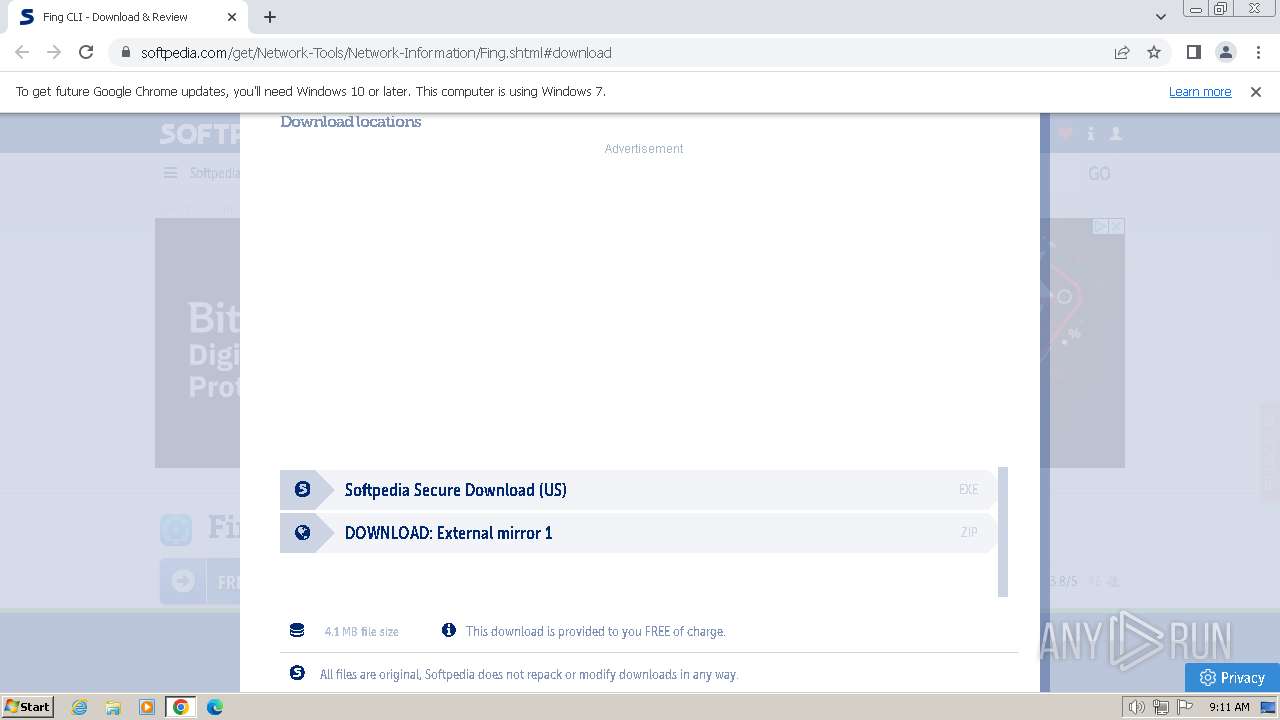Click the 4.1 MB file size text

(x=361, y=631)
